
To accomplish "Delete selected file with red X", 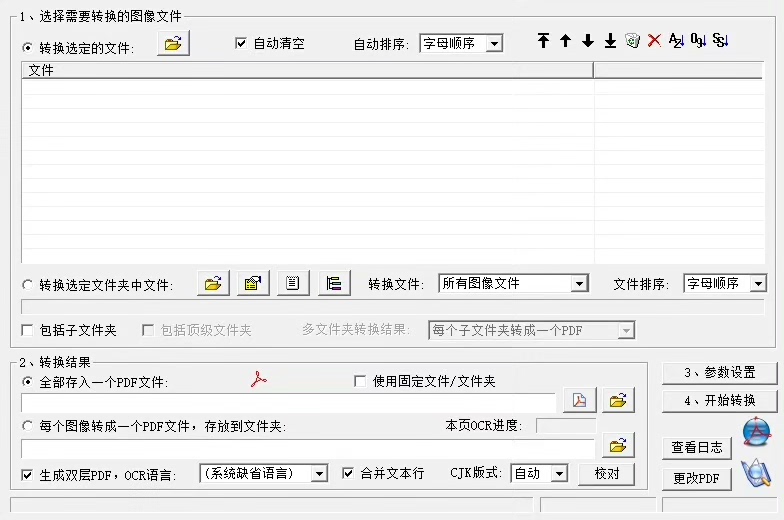I will click(654, 40).
